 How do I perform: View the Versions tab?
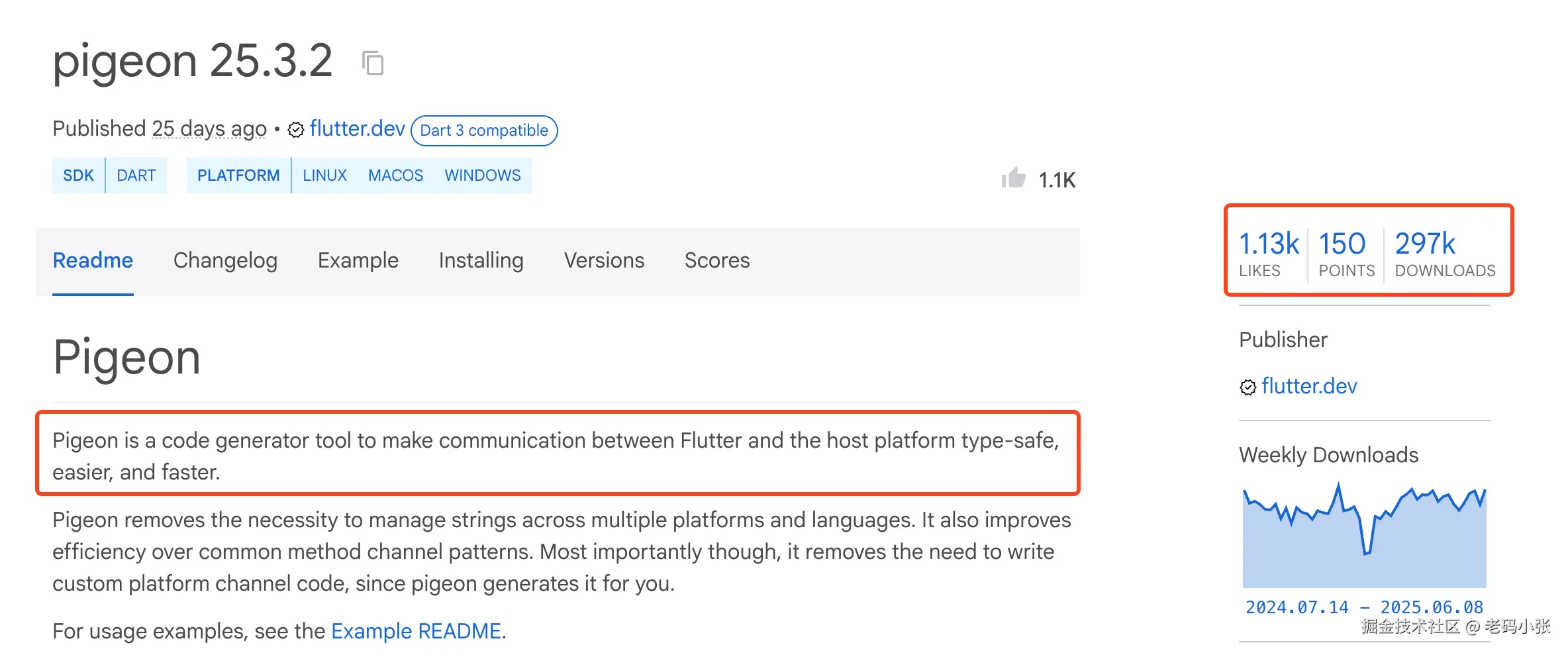[x=604, y=260]
